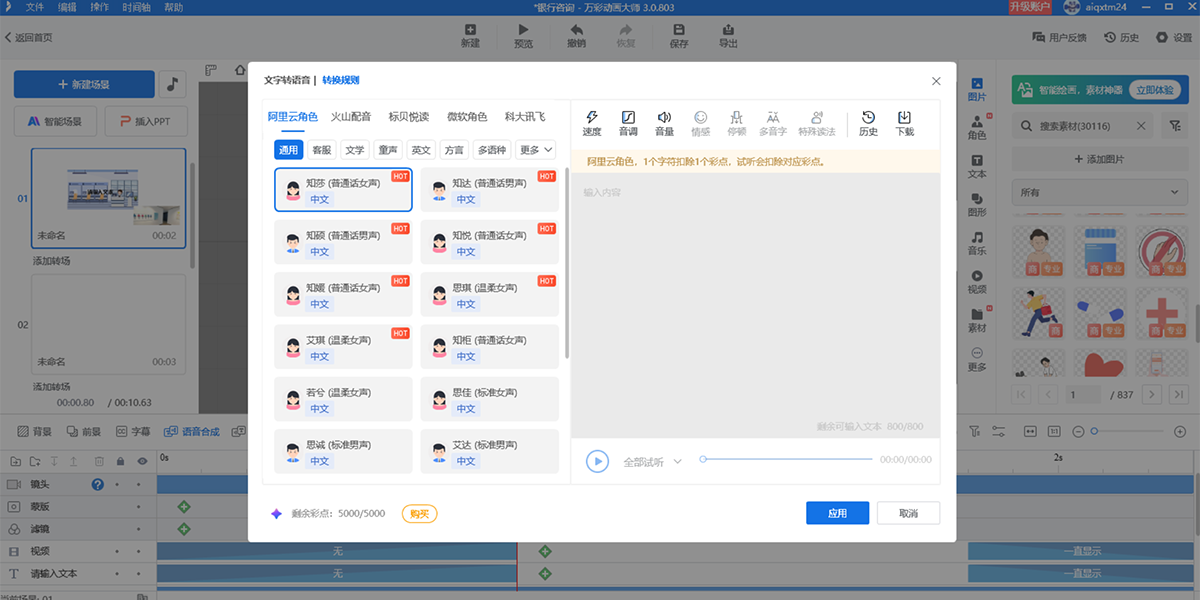The height and width of the screenshot is (600, 1200).
Task: Click the 导出 (export) toolbar icon
Action: pos(728,36)
